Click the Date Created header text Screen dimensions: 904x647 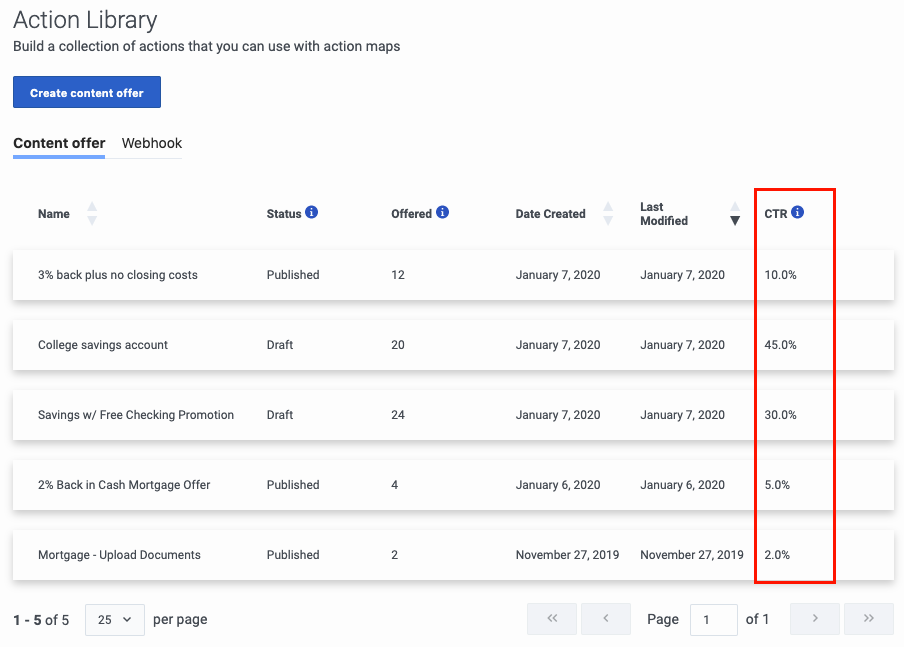pos(551,214)
